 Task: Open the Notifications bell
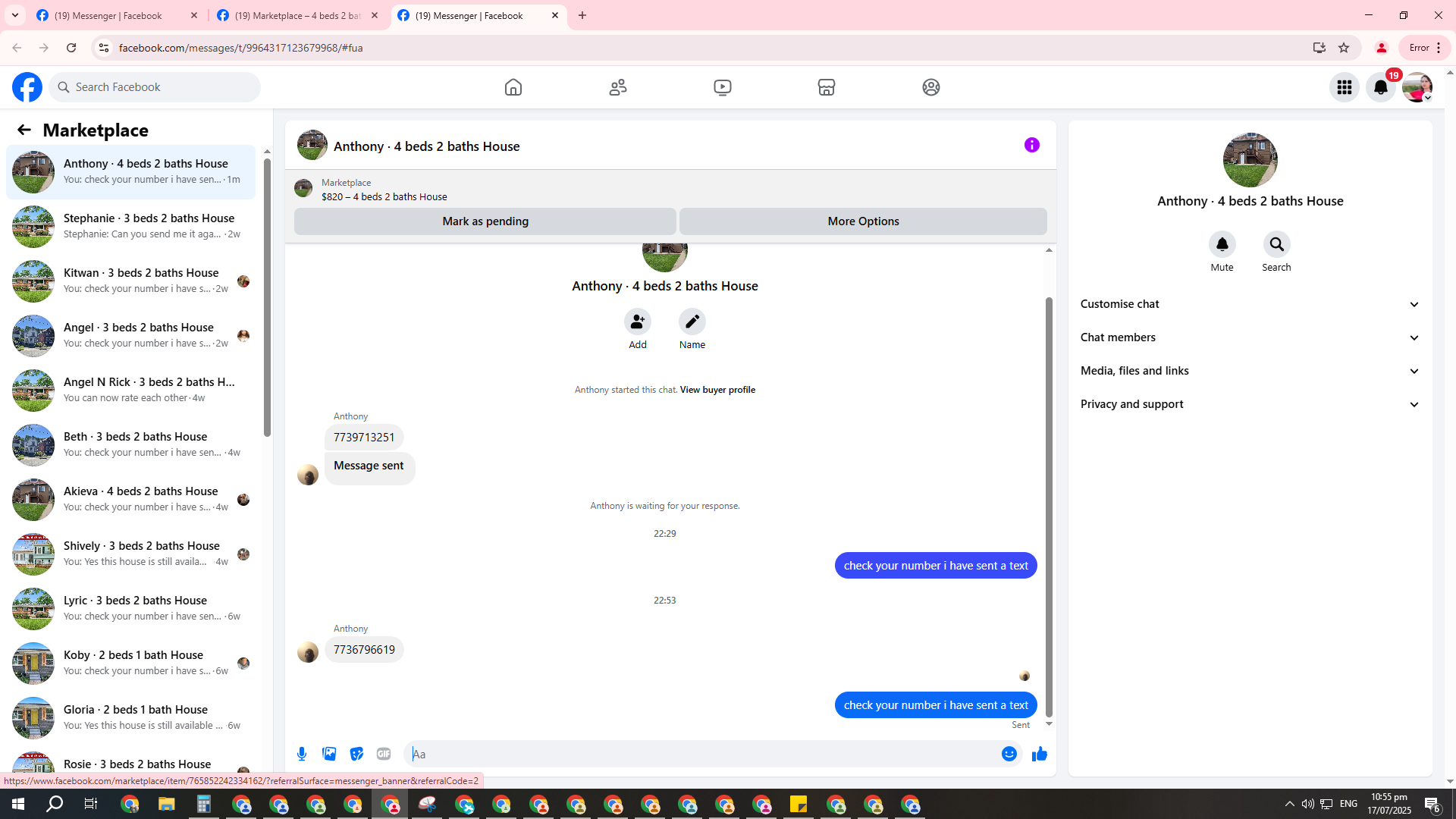(x=1381, y=87)
